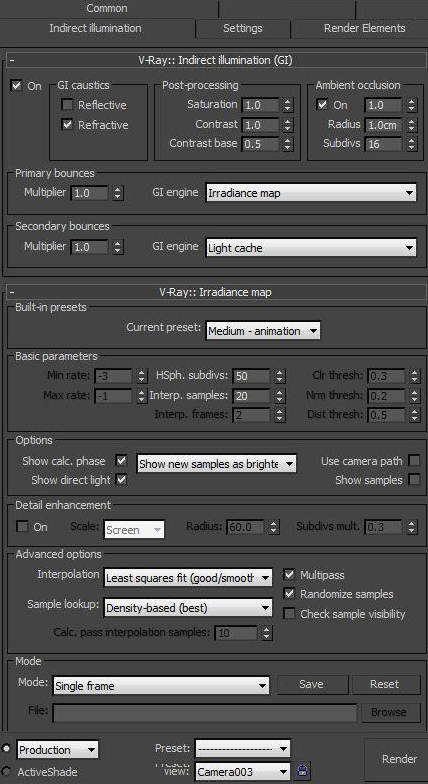
Task: Toggle Show direct light checkbox
Action: click(x=121, y=480)
